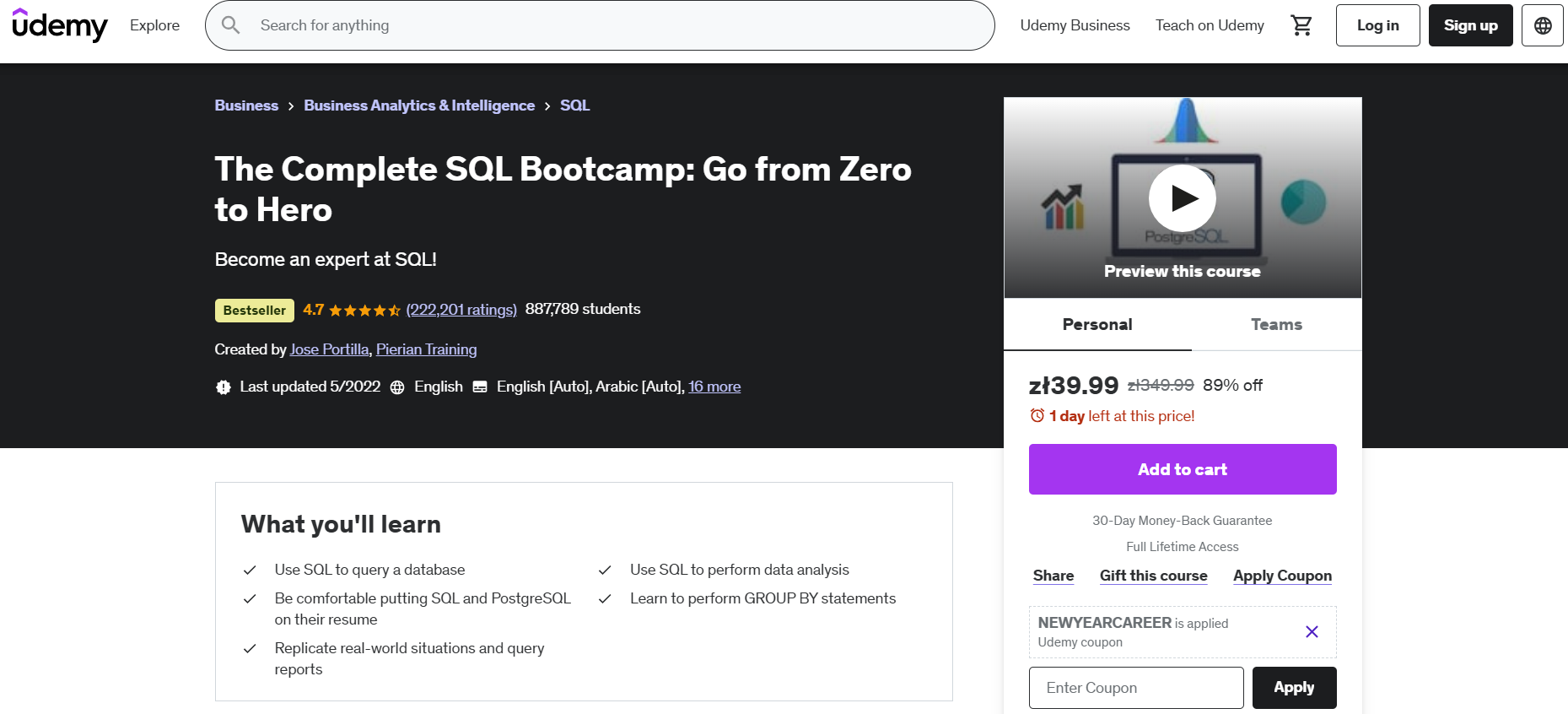The width and height of the screenshot is (1568, 714).
Task: Open the shopping cart icon
Action: pos(1301,25)
